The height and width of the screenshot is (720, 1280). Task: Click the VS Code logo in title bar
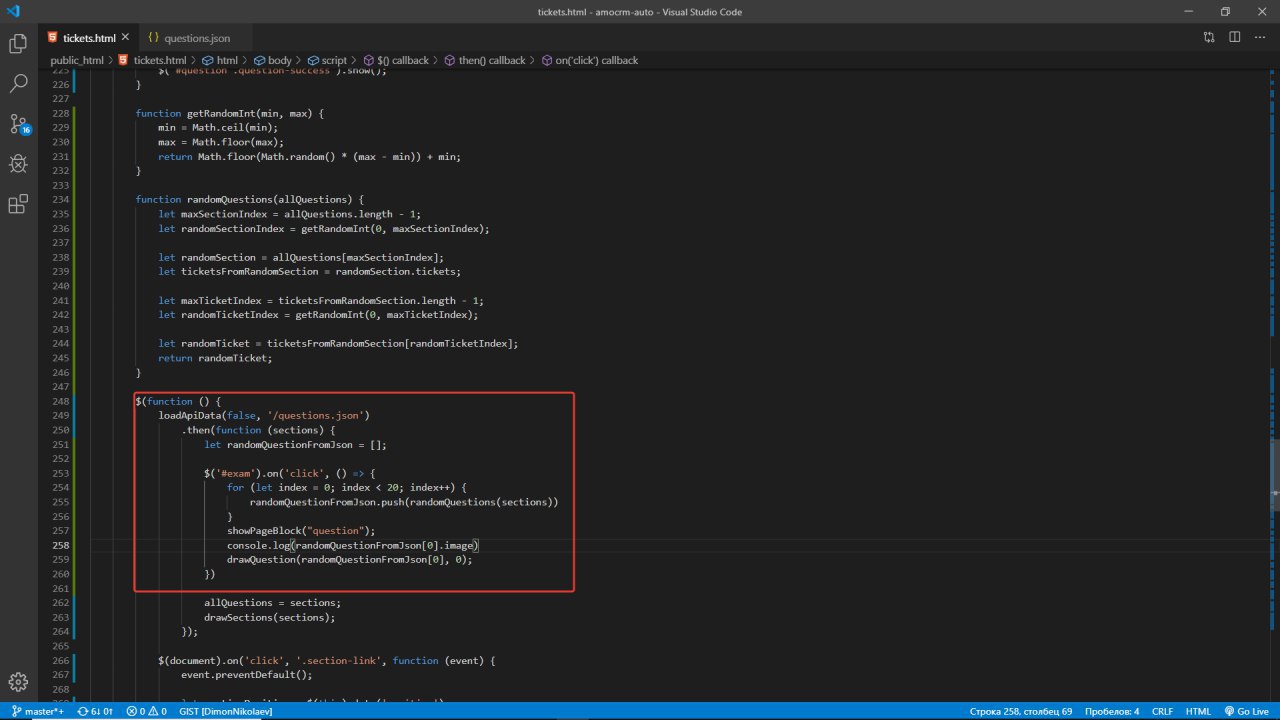[14, 11]
